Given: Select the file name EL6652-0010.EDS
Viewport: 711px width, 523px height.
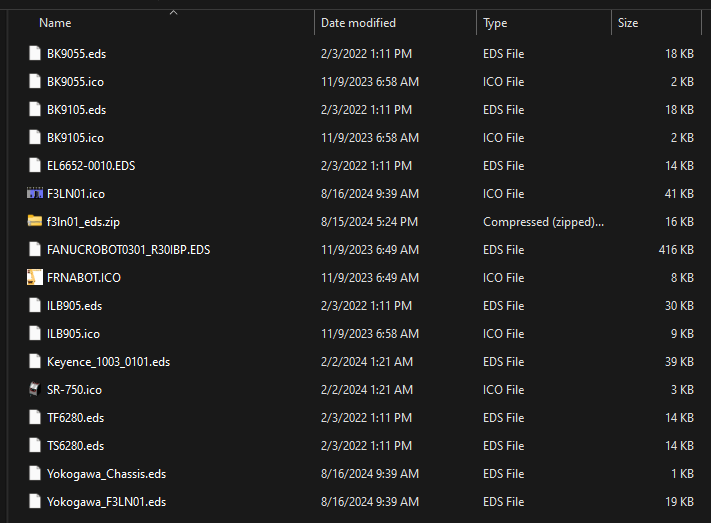Looking at the screenshot, I should 91,166.
